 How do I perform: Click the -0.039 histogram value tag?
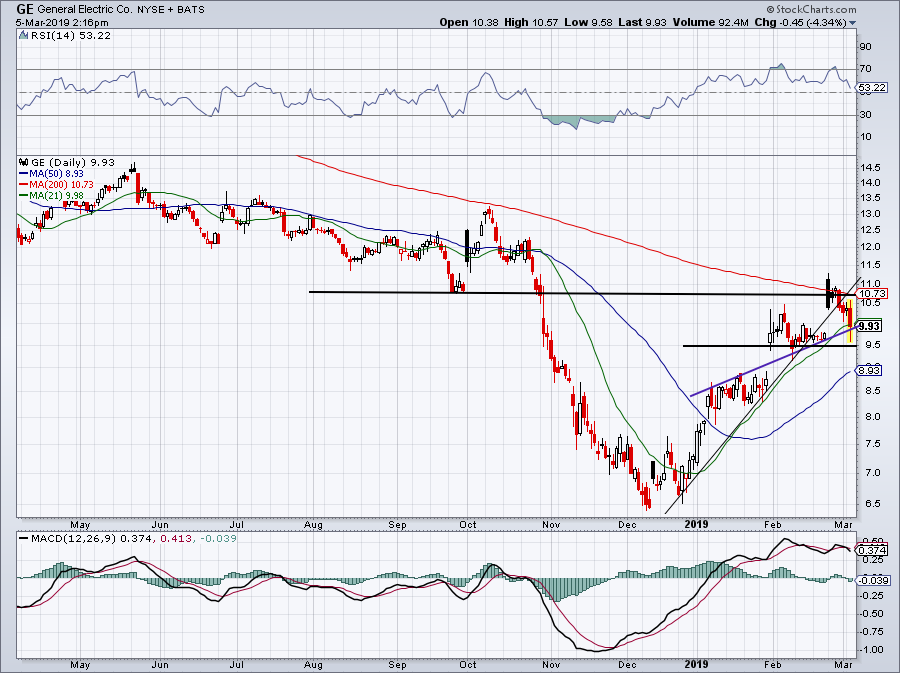click(874, 581)
